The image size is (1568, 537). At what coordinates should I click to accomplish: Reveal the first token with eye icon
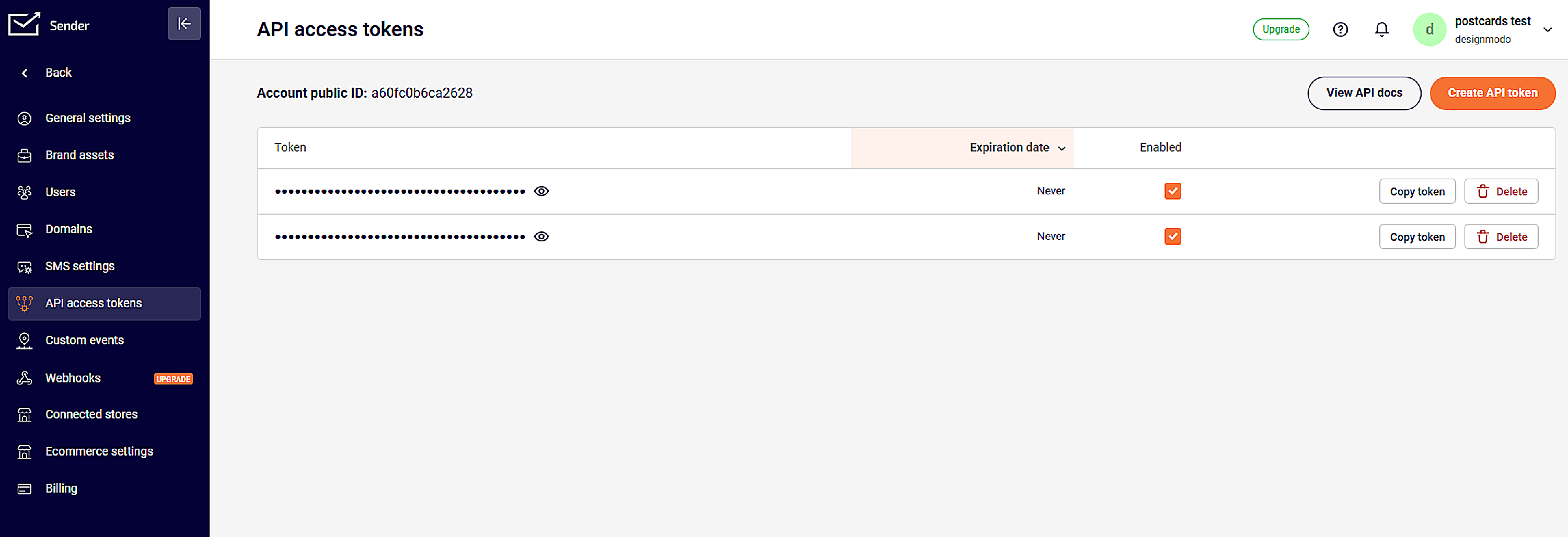541,191
